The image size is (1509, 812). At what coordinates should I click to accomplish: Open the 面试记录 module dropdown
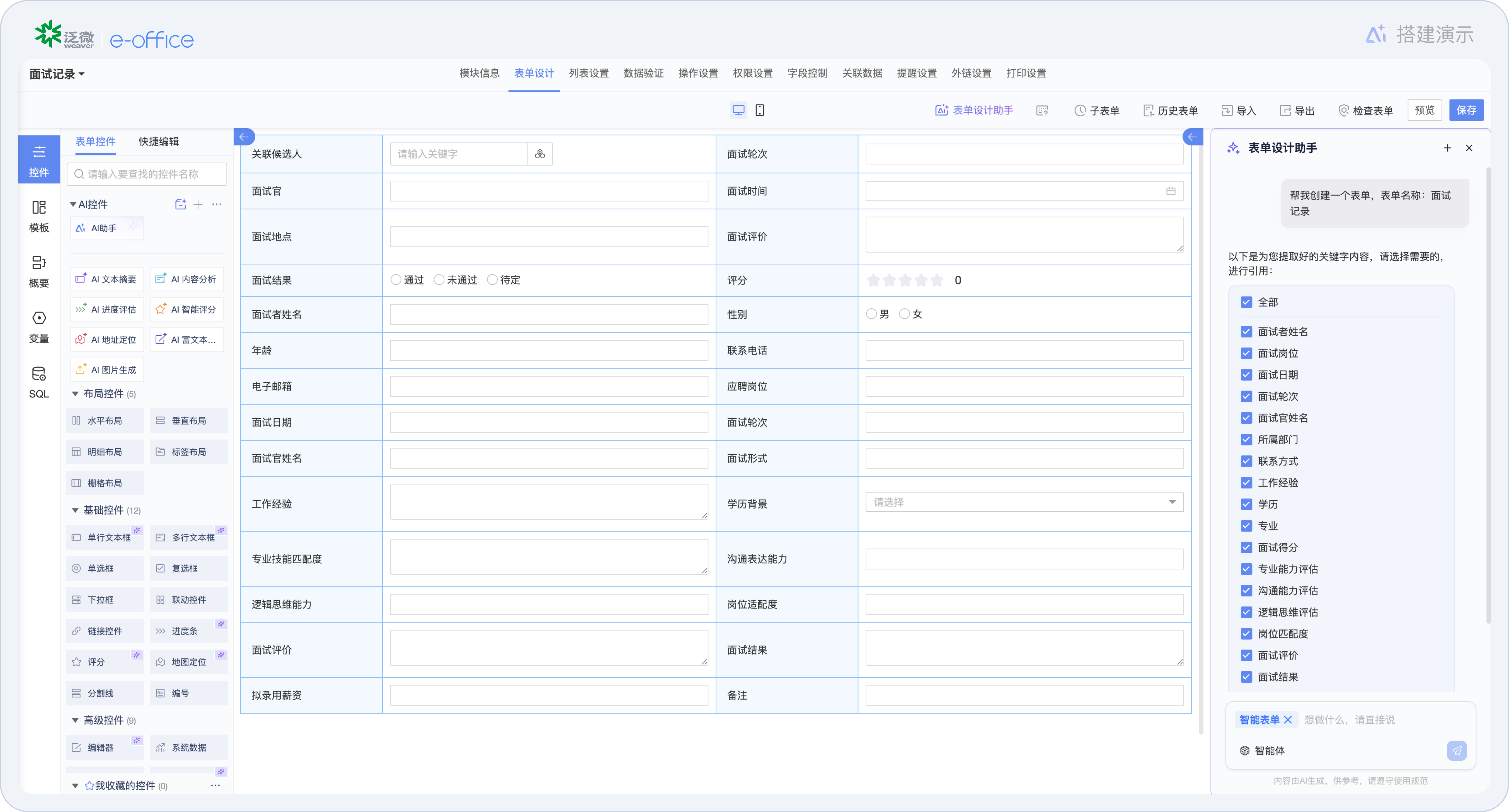tap(57, 74)
